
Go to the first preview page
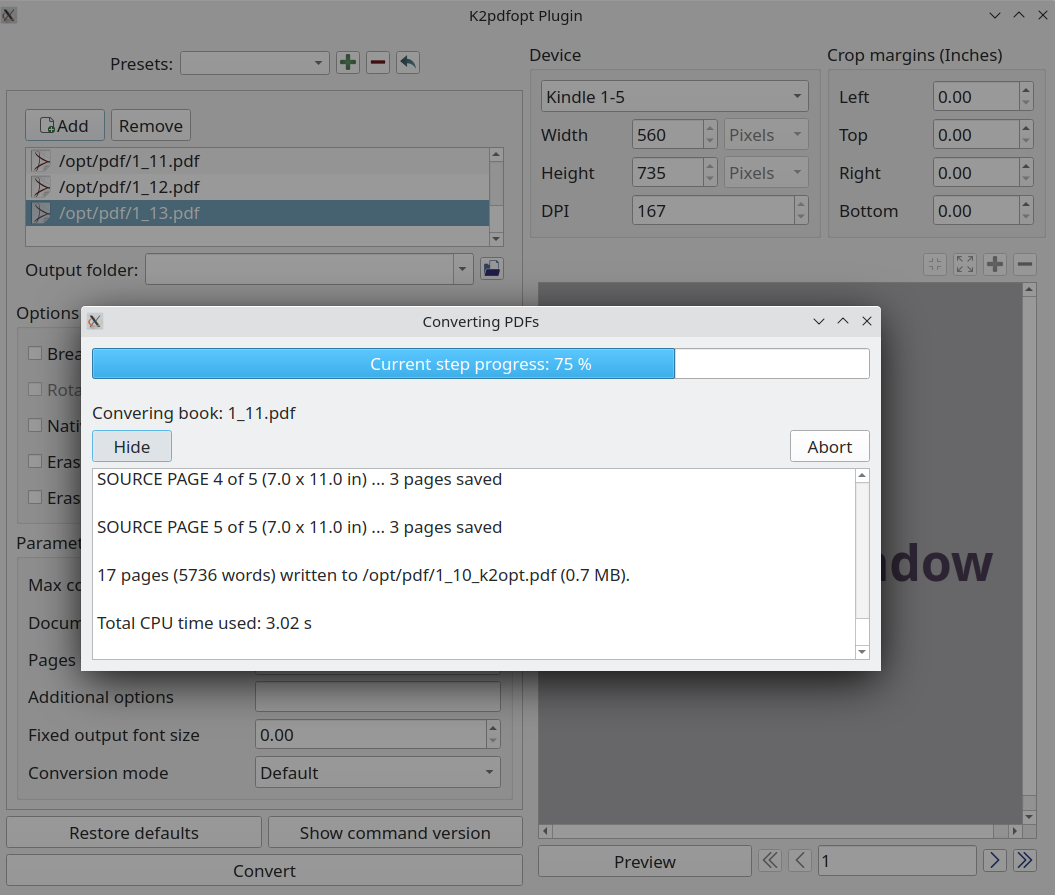pyautogui.click(x=770, y=860)
